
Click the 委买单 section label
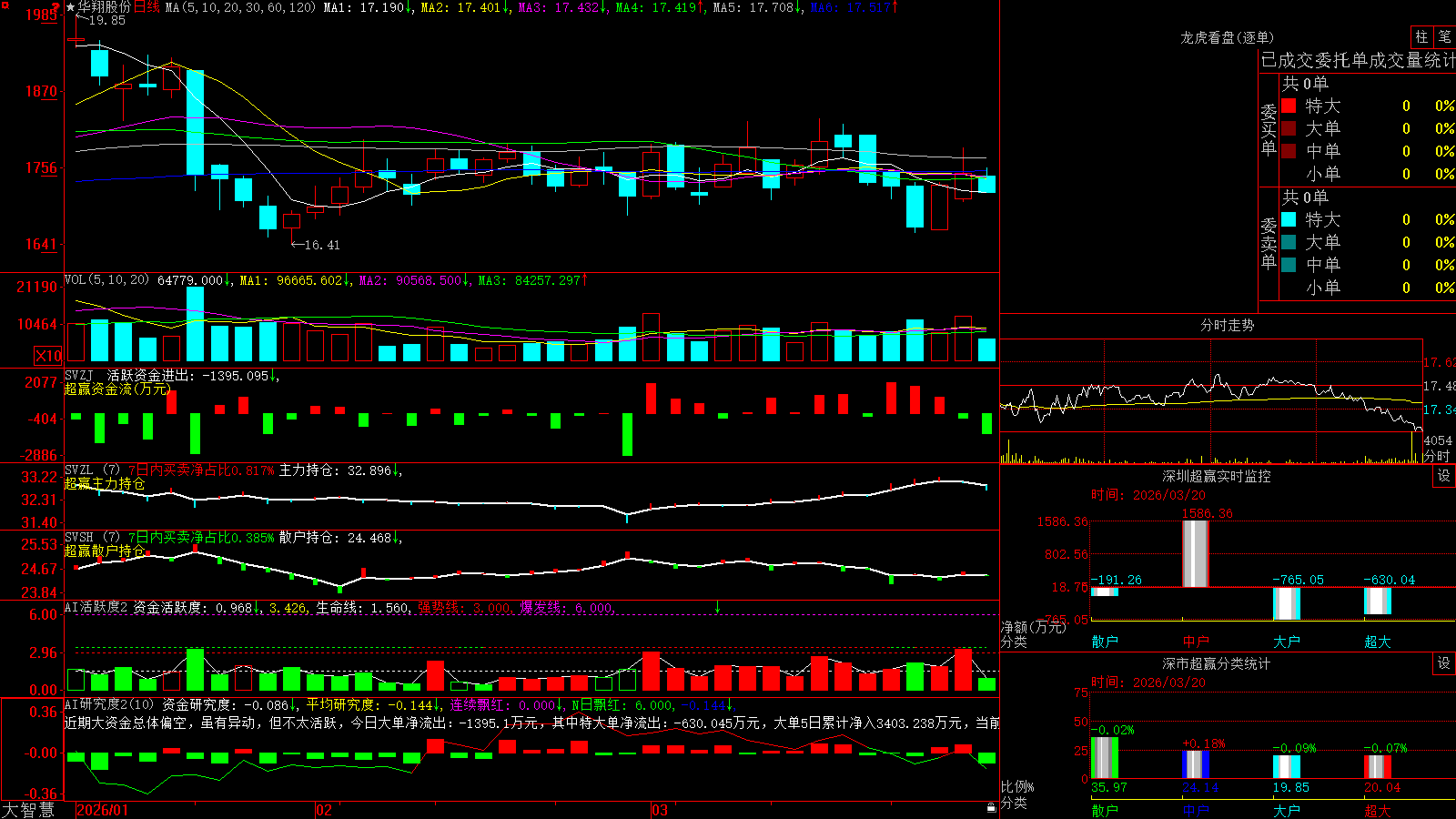(1269, 129)
